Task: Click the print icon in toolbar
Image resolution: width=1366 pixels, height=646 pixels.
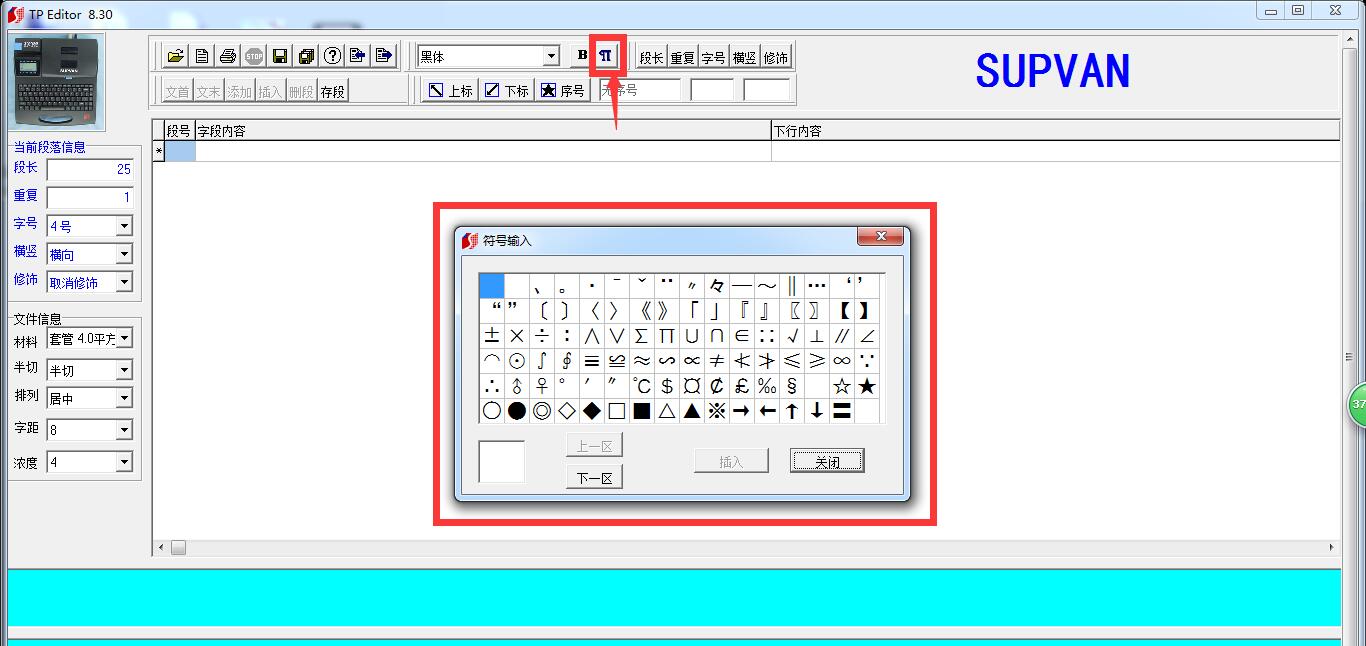Action: 228,56
